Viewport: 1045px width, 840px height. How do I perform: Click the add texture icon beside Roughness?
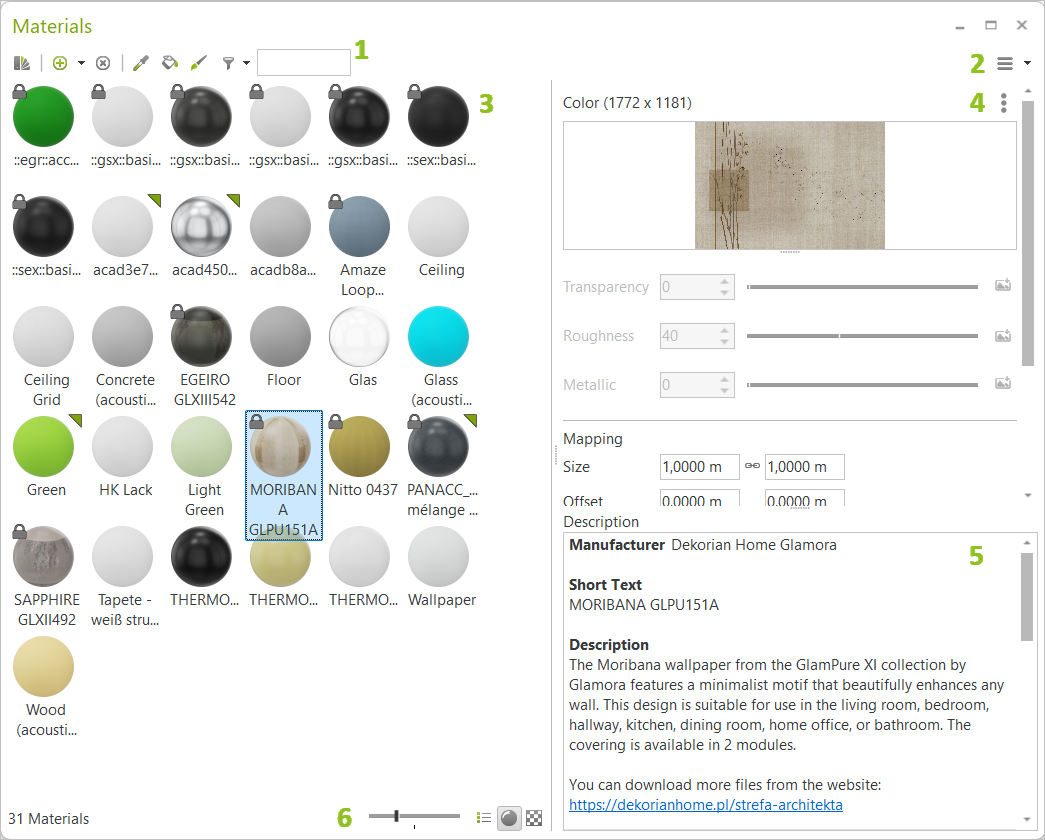[1003, 336]
